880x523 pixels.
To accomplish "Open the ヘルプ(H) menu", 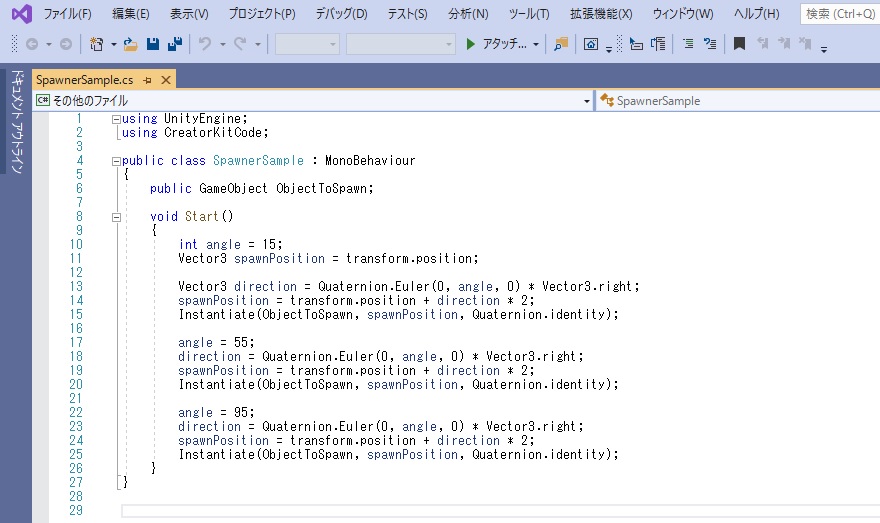I will [x=757, y=13].
